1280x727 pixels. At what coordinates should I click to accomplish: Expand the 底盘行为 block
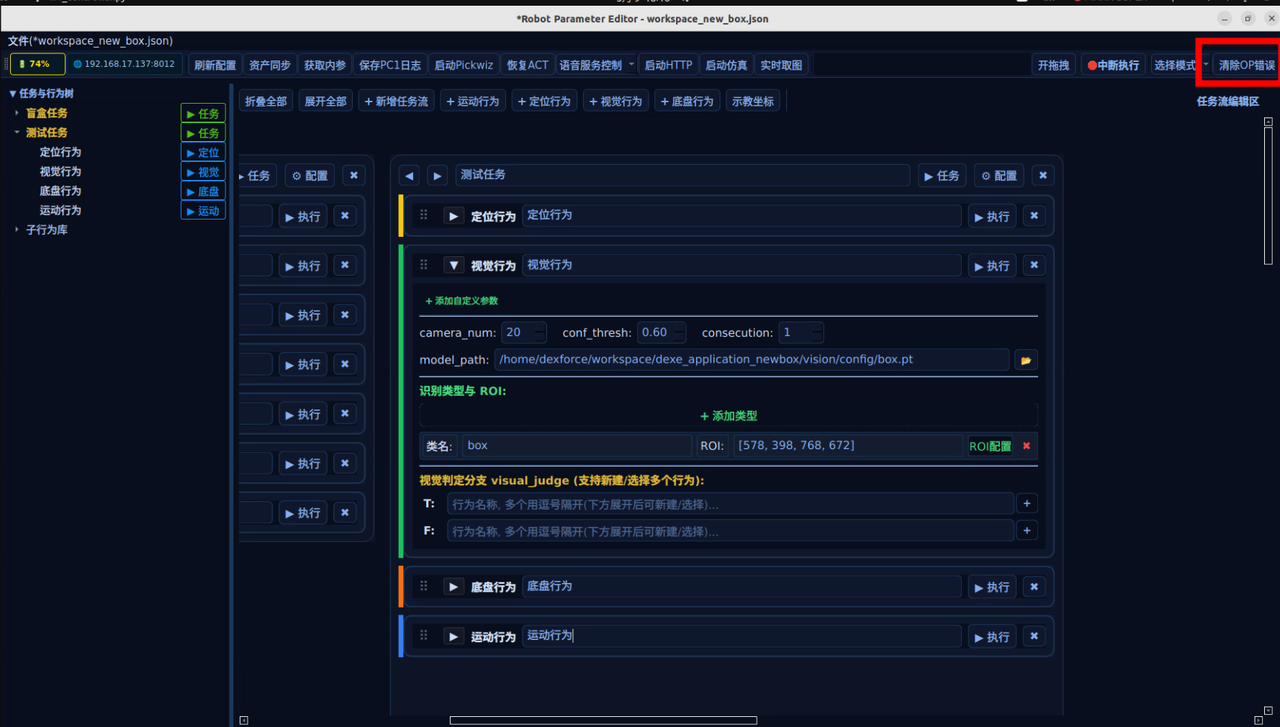coord(454,587)
